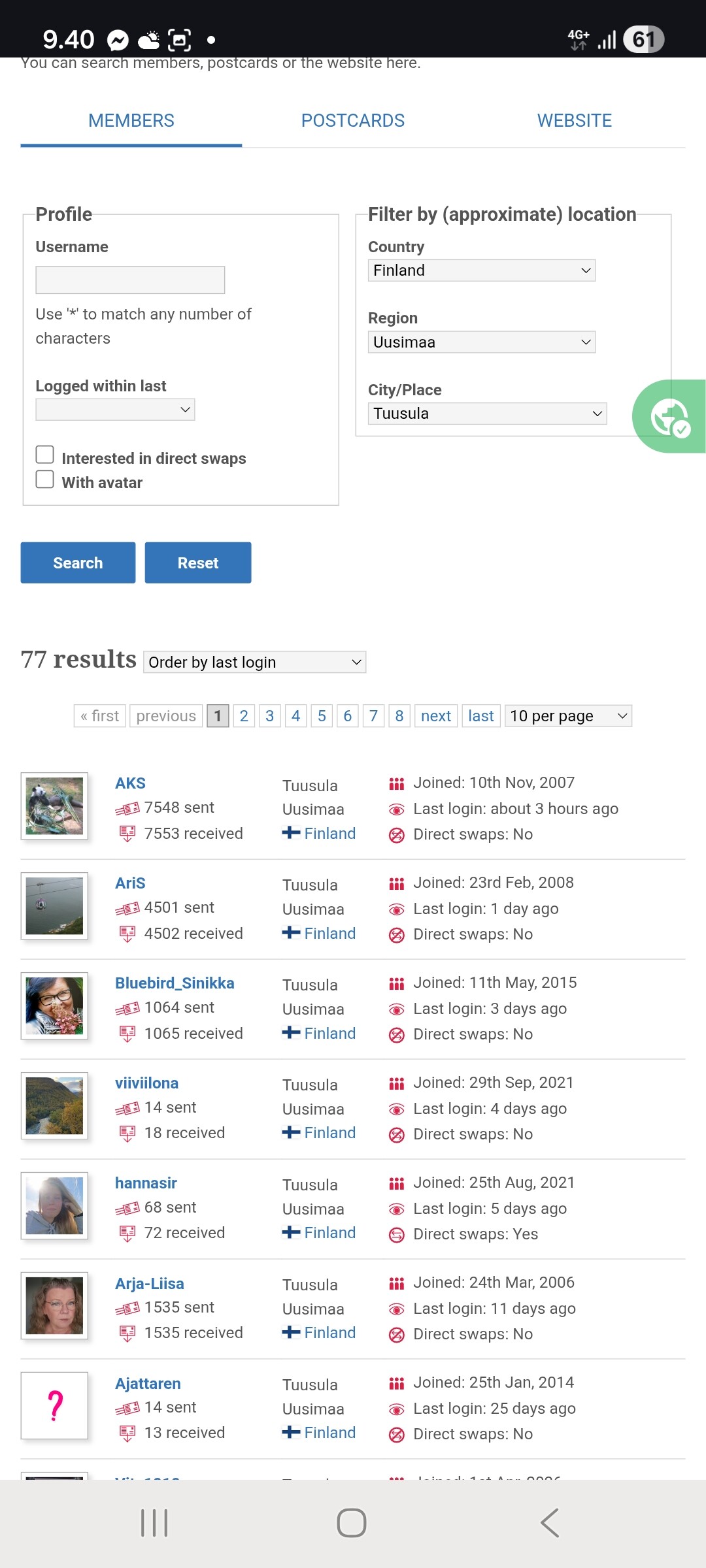Click Finland flag icon in Bluebird_Sinikka row
Screen dimensions: 706x1568
coord(291,1033)
